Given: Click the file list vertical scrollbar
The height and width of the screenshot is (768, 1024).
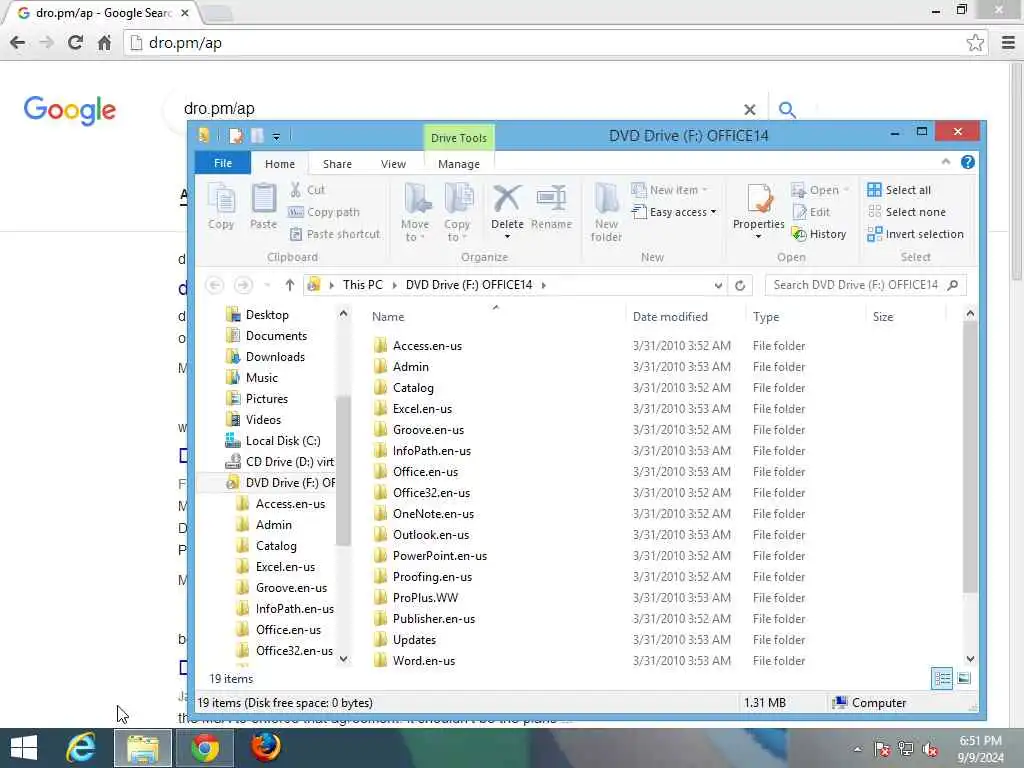Looking at the screenshot, I should coord(970,457).
